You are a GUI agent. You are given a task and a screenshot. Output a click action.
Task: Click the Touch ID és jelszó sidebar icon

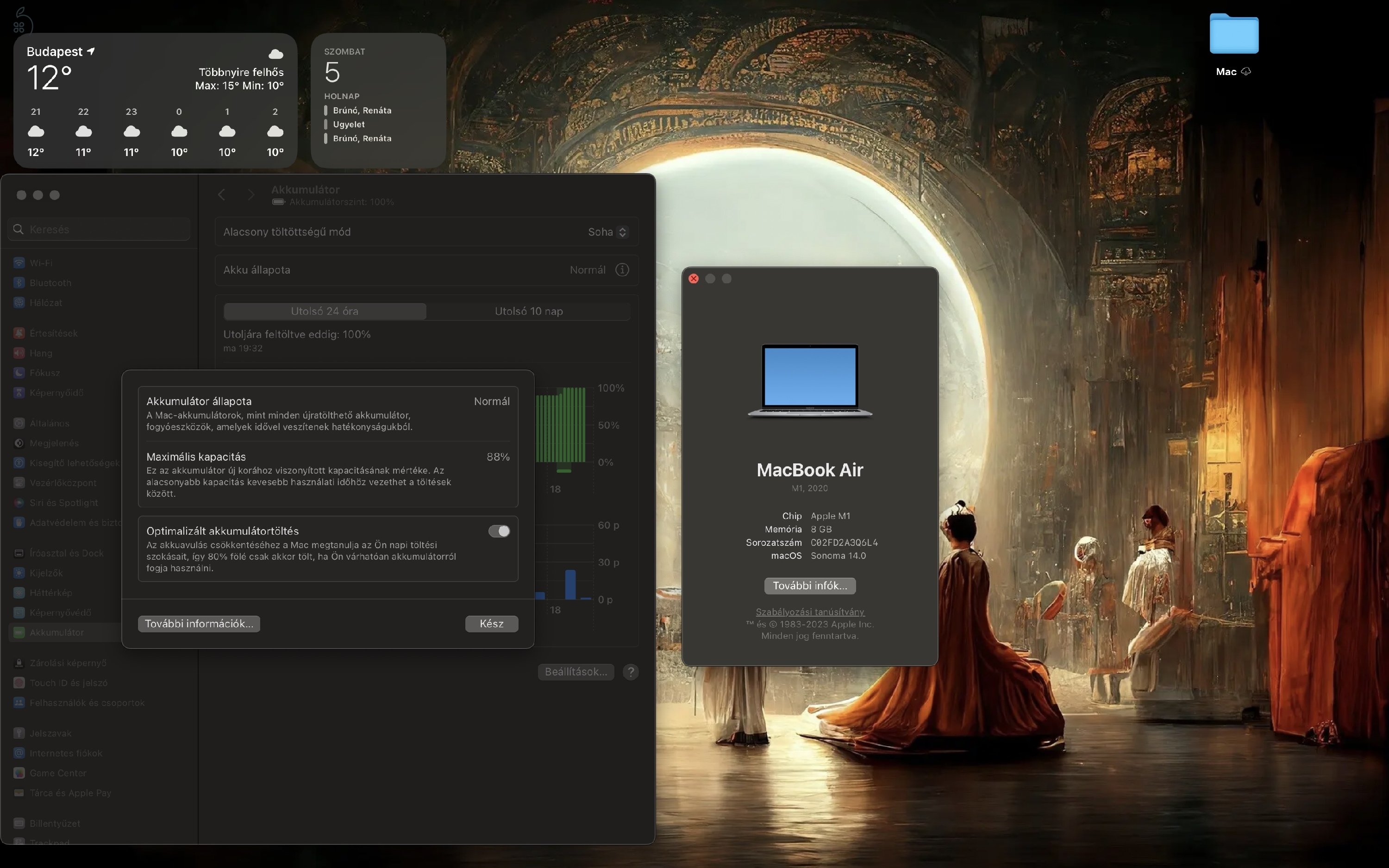coord(19,682)
